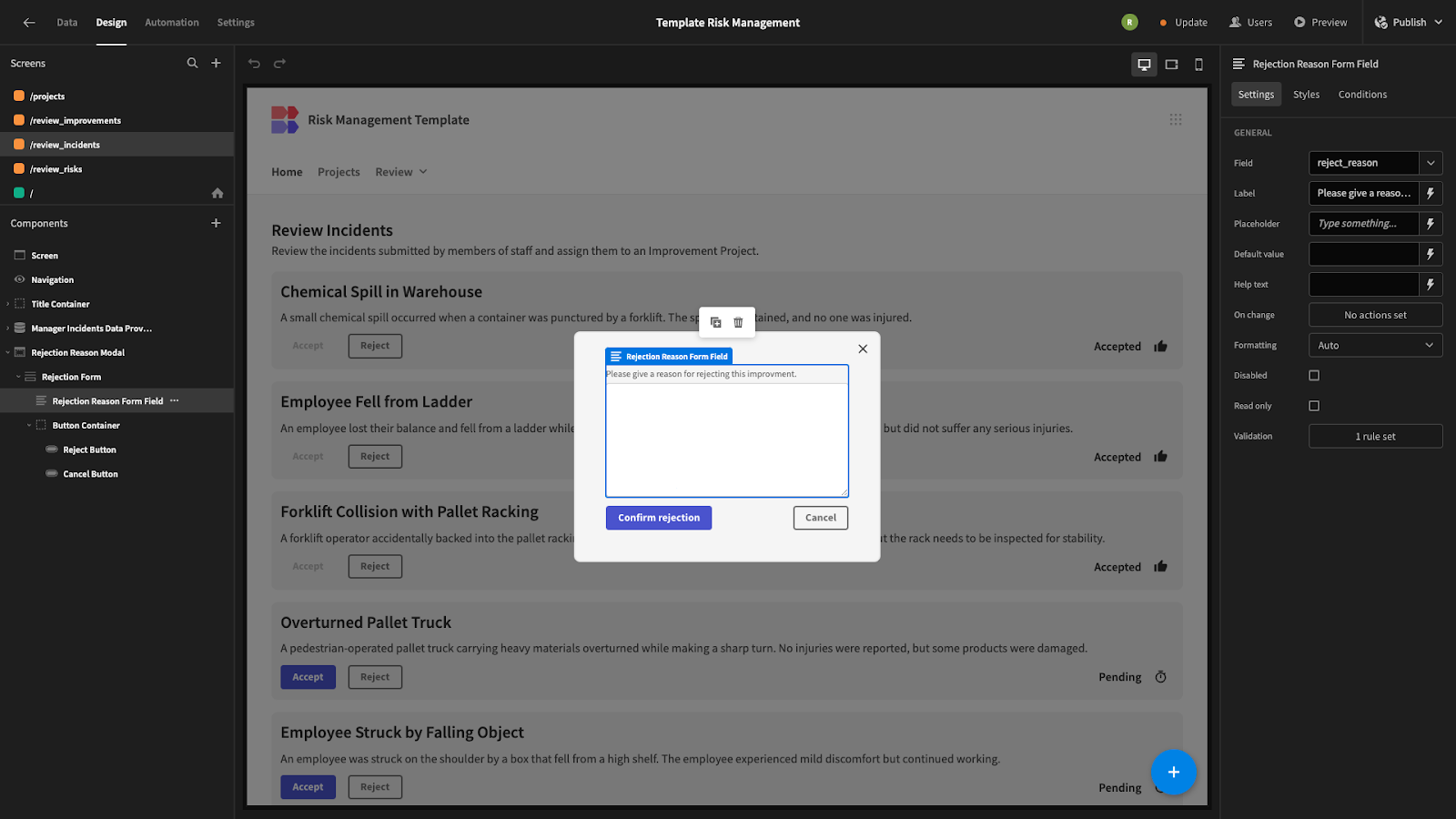Open bindings lightning icon for Default value

(1431, 254)
